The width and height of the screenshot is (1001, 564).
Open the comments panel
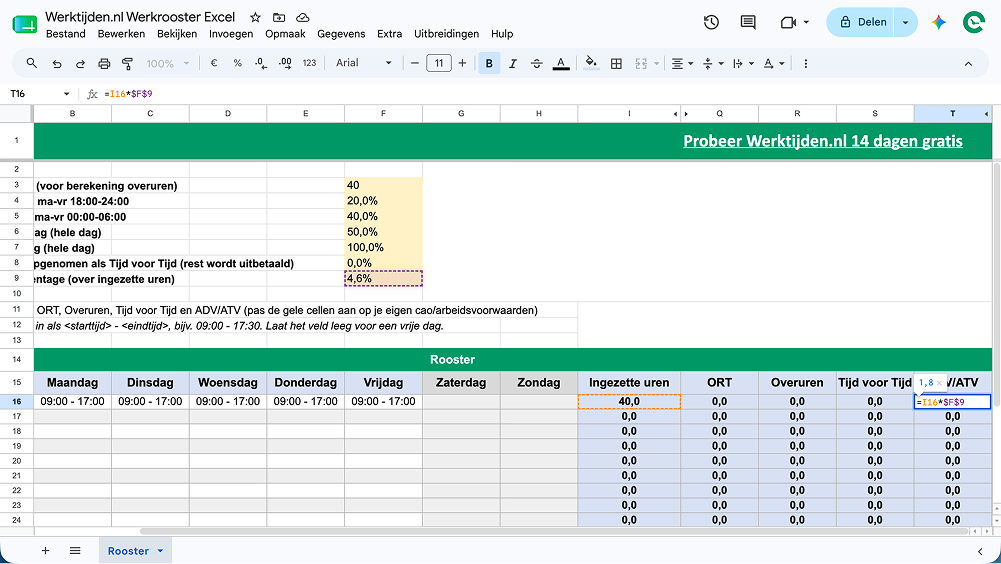tap(748, 22)
